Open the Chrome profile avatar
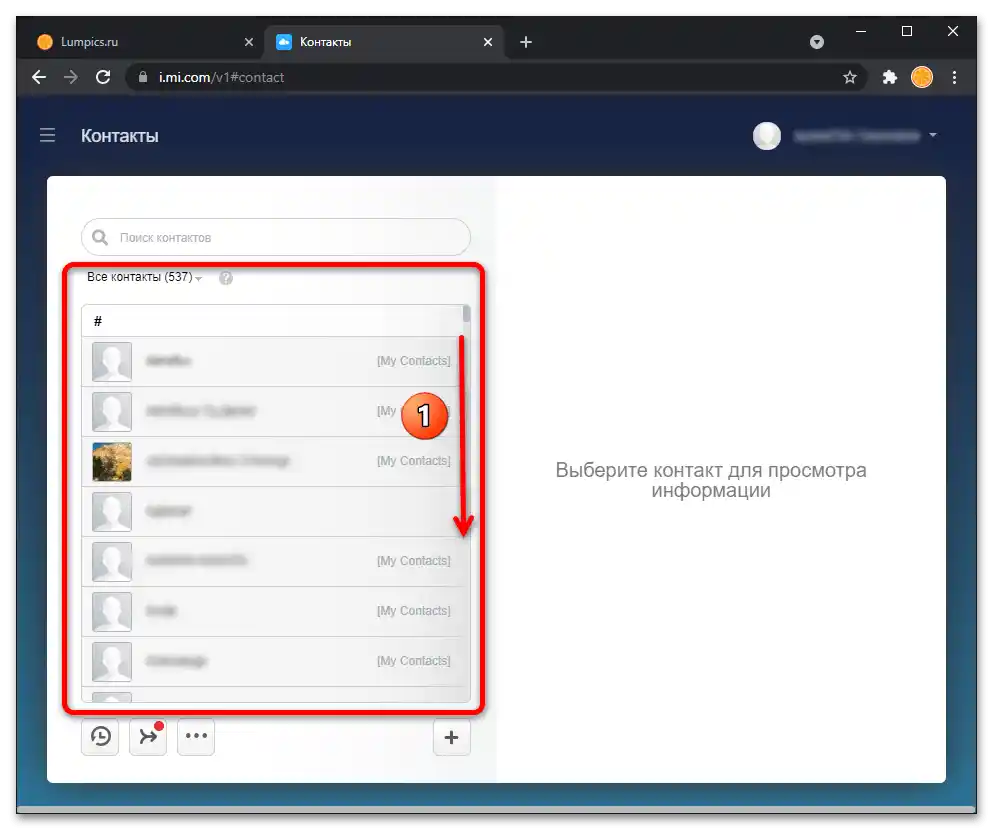The image size is (993, 830). [x=921, y=77]
